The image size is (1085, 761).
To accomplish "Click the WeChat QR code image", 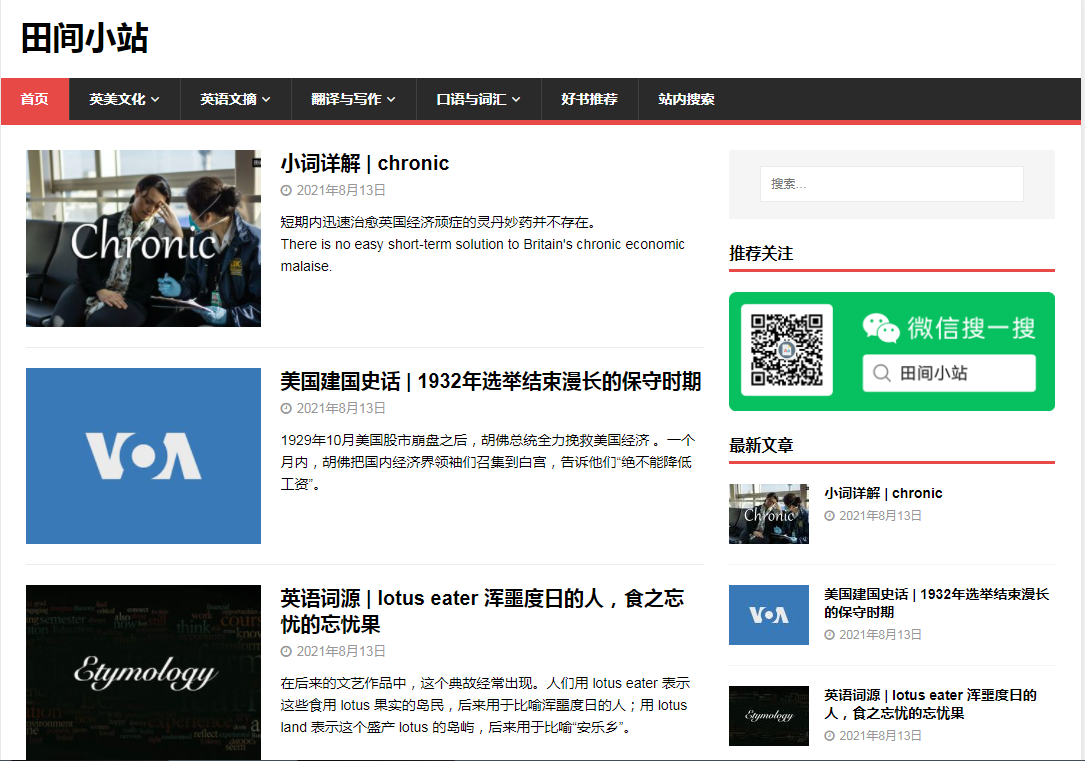I will tap(786, 350).
